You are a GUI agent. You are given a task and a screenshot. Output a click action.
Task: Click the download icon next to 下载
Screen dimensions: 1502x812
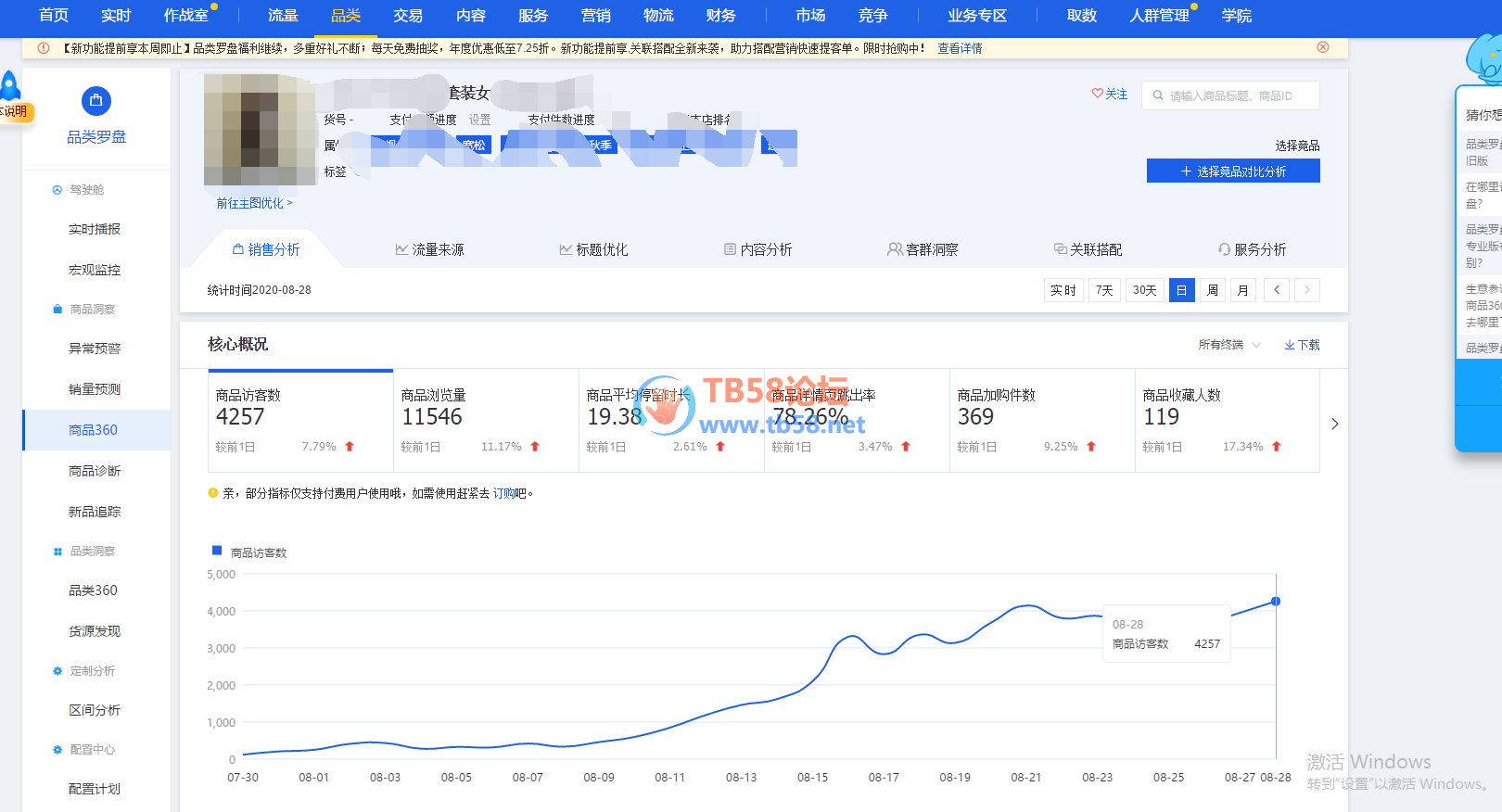click(1289, 345)
